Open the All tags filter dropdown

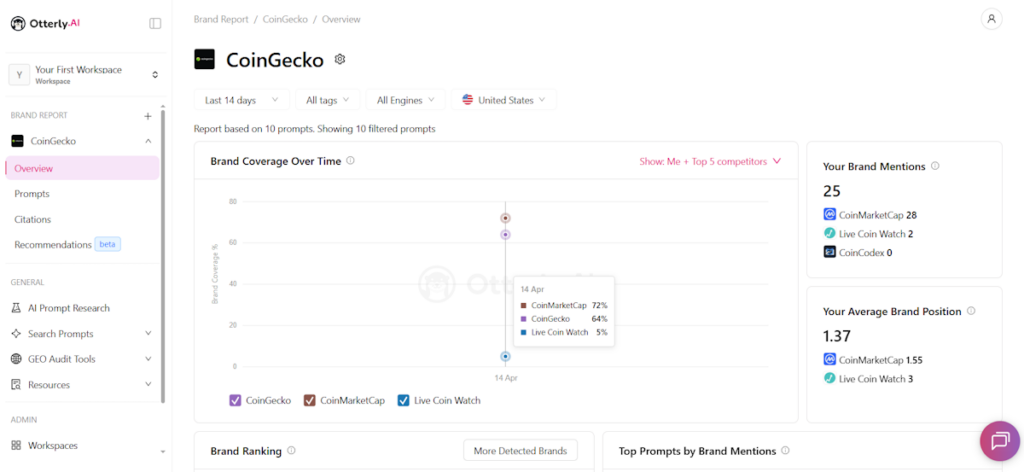coord(328,100)
